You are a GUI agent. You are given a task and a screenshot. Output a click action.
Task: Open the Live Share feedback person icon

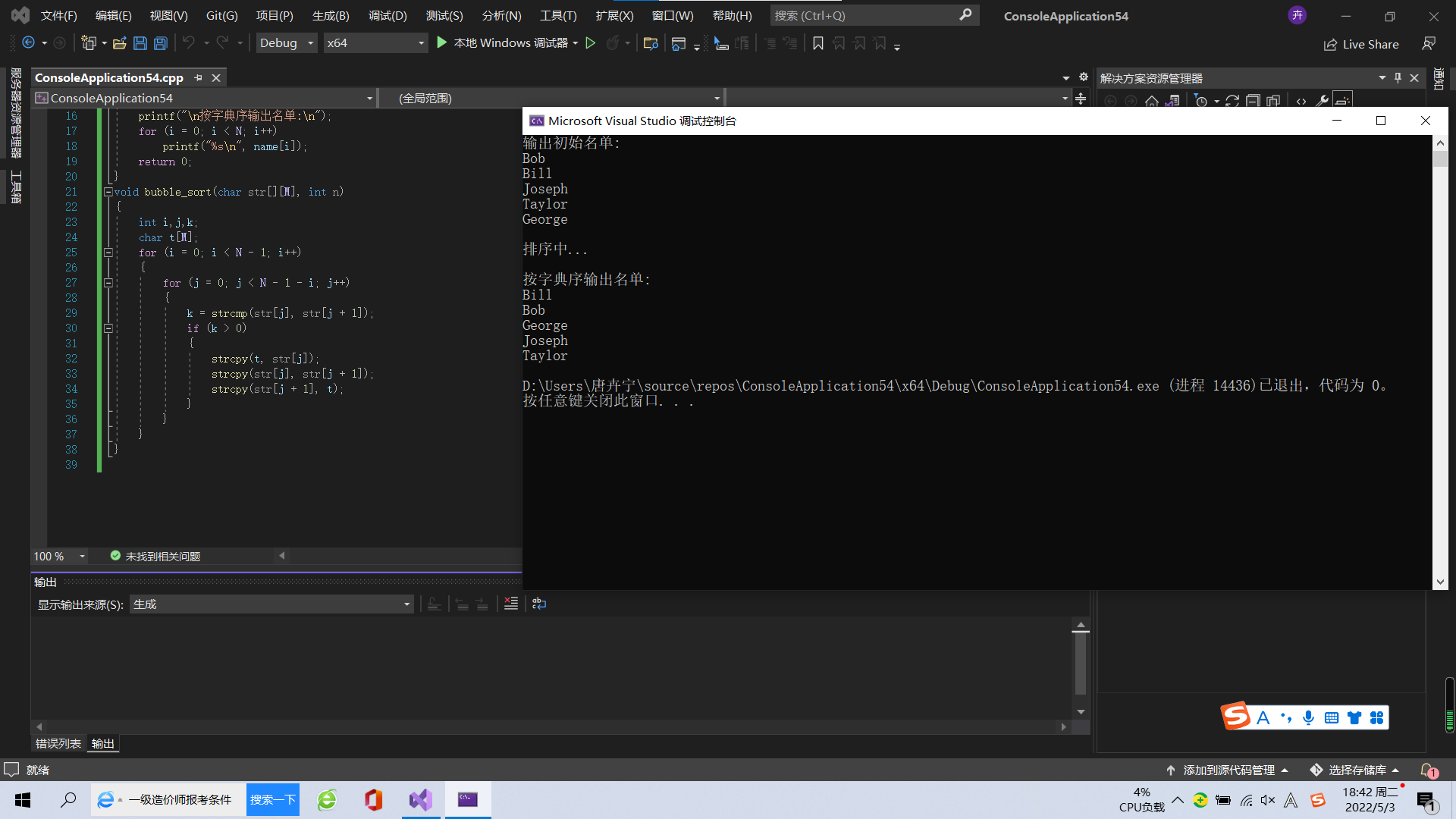pos(1429,44)
